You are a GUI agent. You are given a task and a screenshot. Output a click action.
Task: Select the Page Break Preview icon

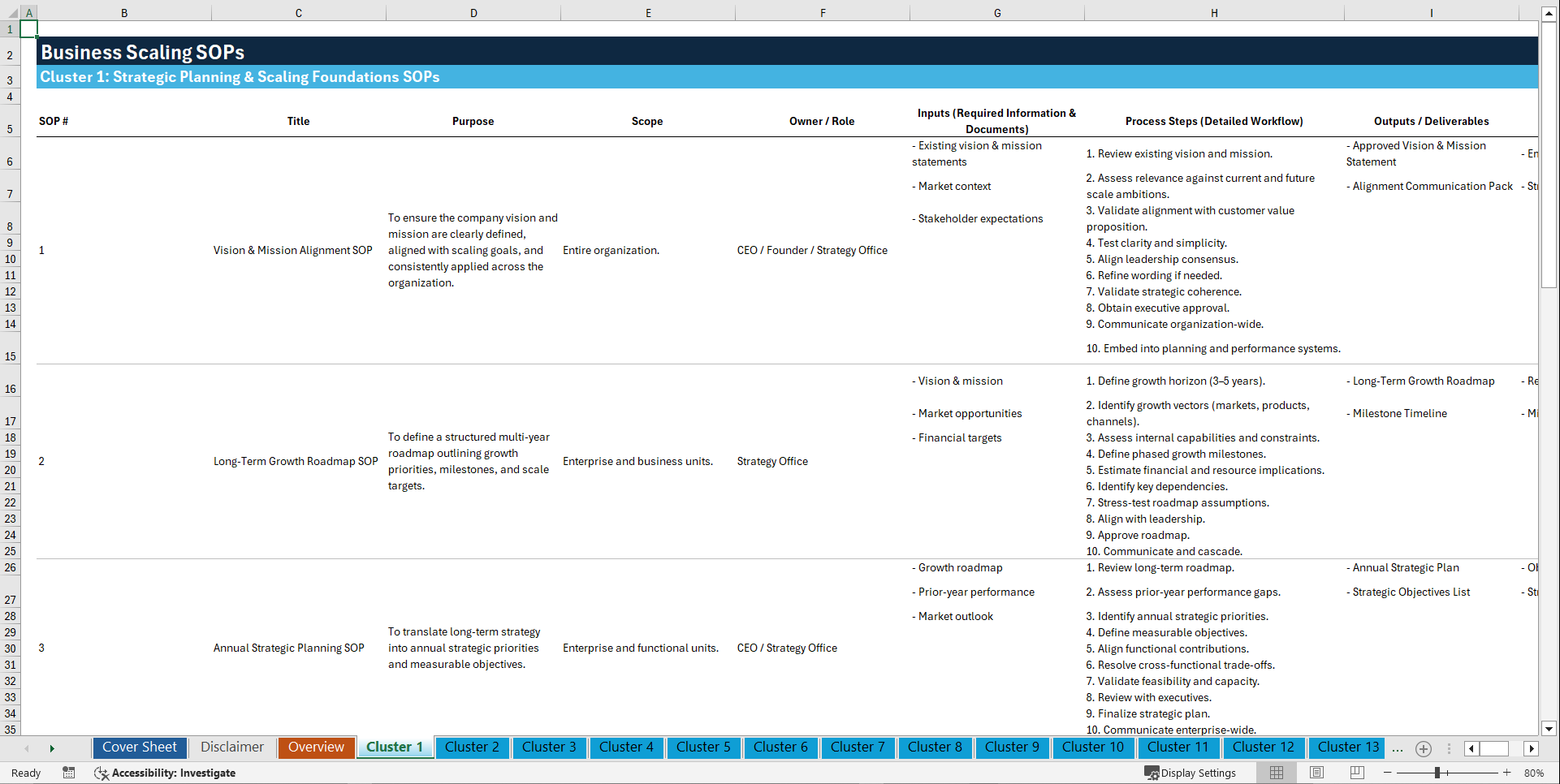point(1358,772)
